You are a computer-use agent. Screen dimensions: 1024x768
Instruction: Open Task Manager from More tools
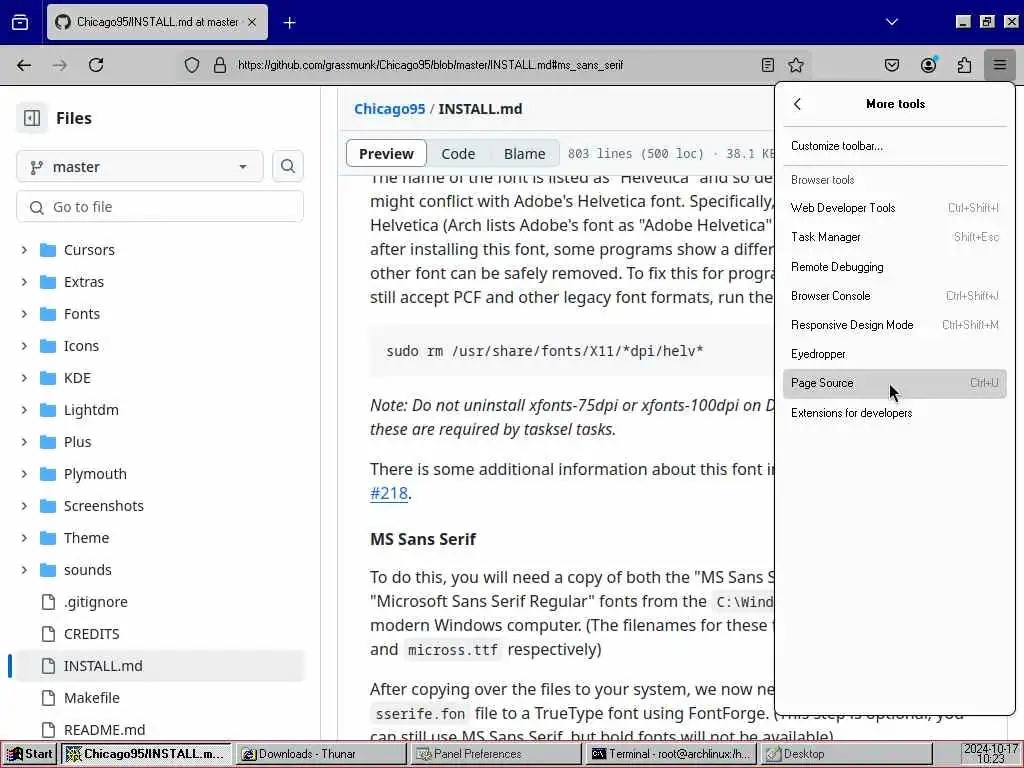coord(895,237)
